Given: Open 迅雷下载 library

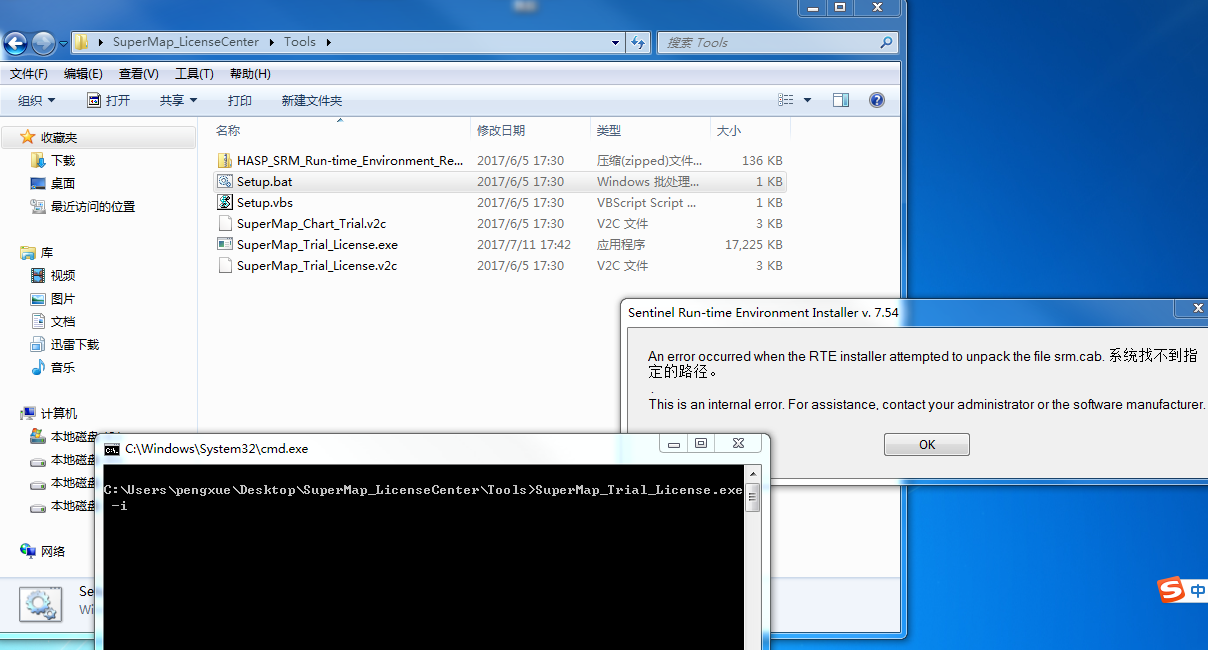Looking at the screenshot, I should click(75, 344).
